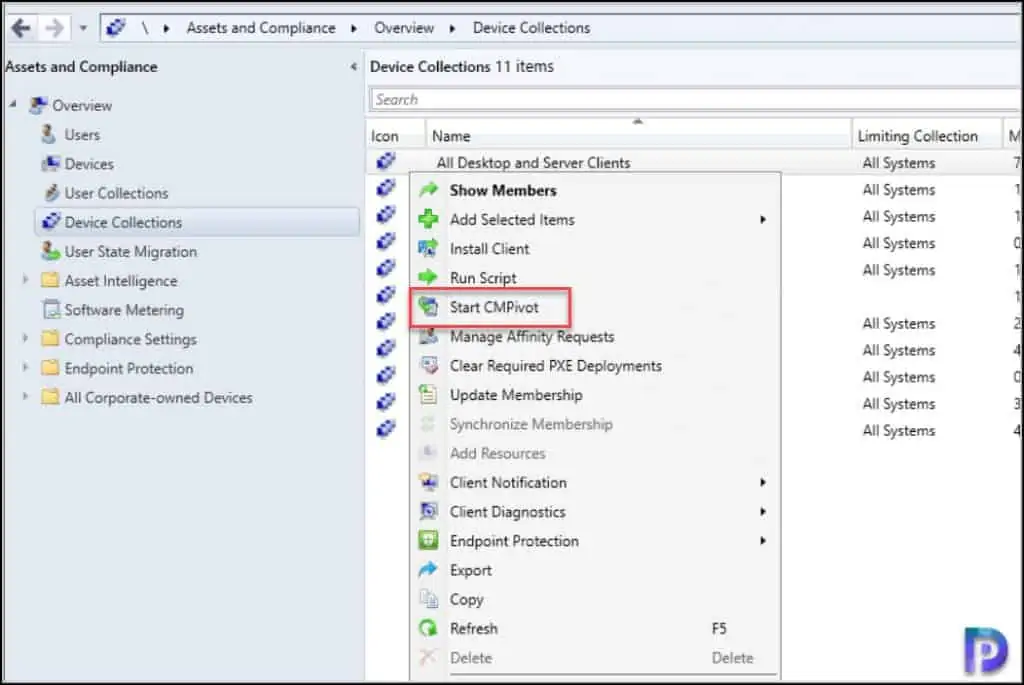Open the Asset Intelligence tree item
Viewport: 1024px width, 685px height.
121,281
